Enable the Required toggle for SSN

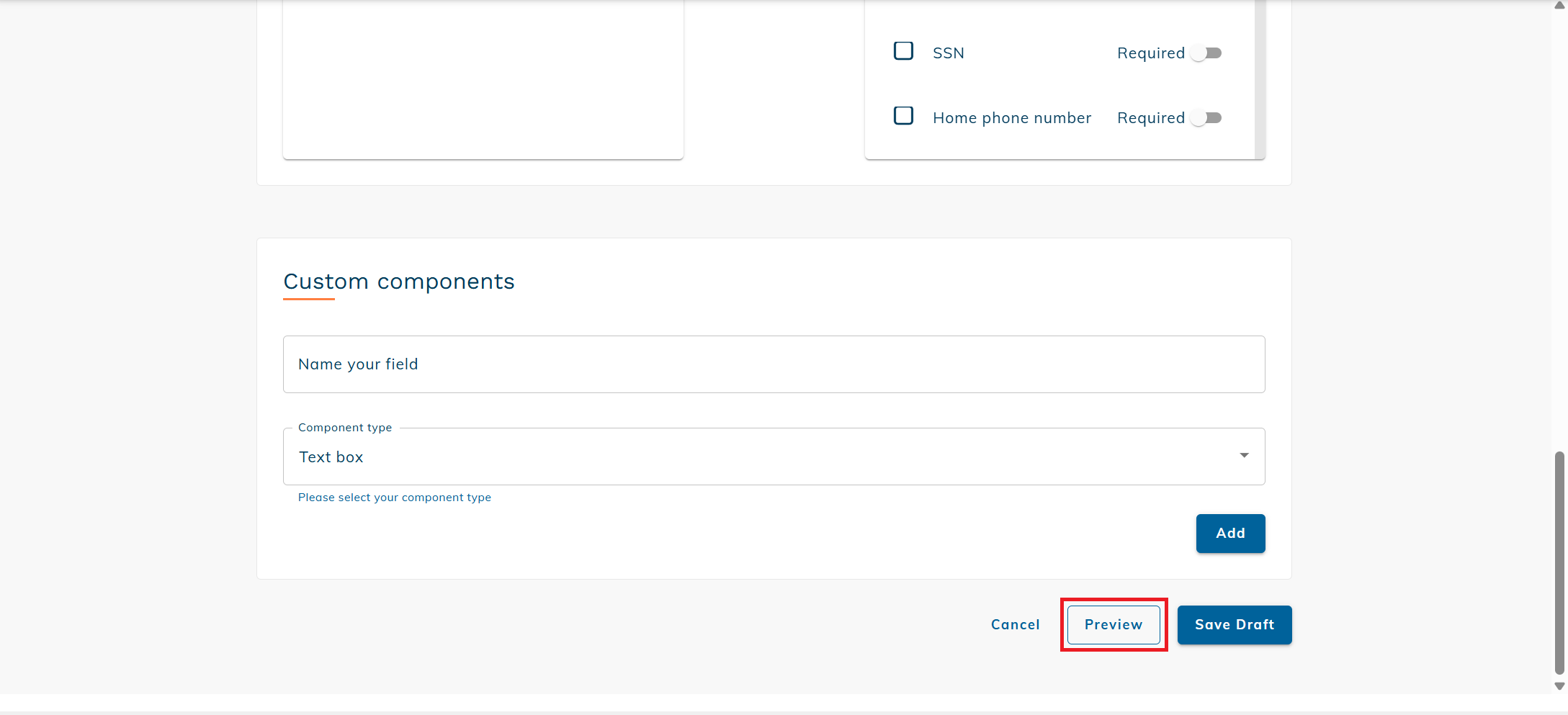point(1206,53)
